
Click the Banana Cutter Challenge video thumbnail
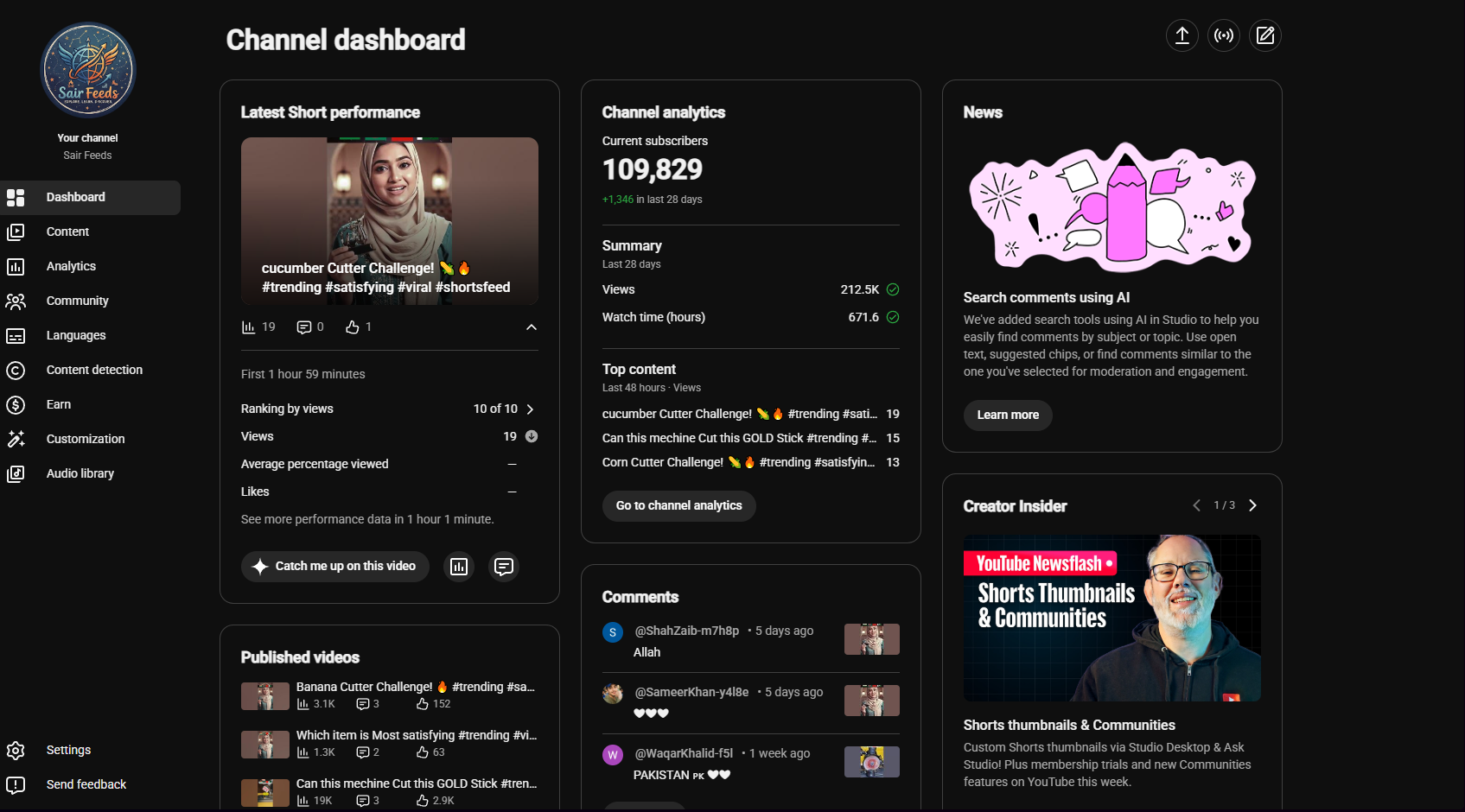coord(265,696)
